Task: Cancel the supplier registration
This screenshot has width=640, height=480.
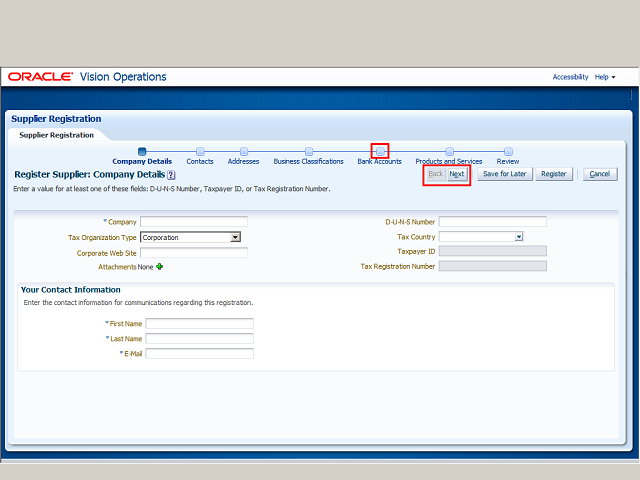Action: (600, 174)
